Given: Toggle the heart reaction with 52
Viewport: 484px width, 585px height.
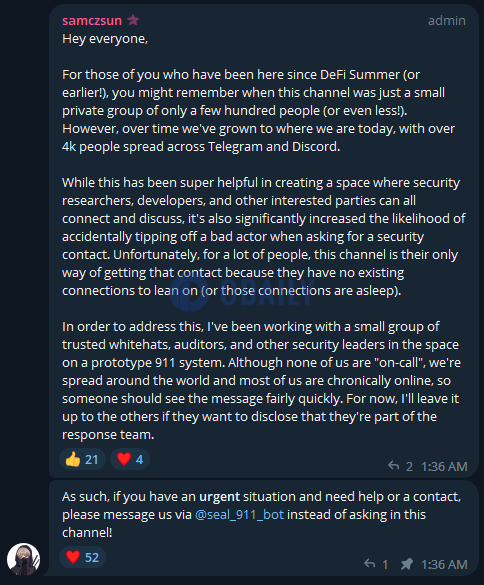Looking at the screenshot, I should (82, 557).
